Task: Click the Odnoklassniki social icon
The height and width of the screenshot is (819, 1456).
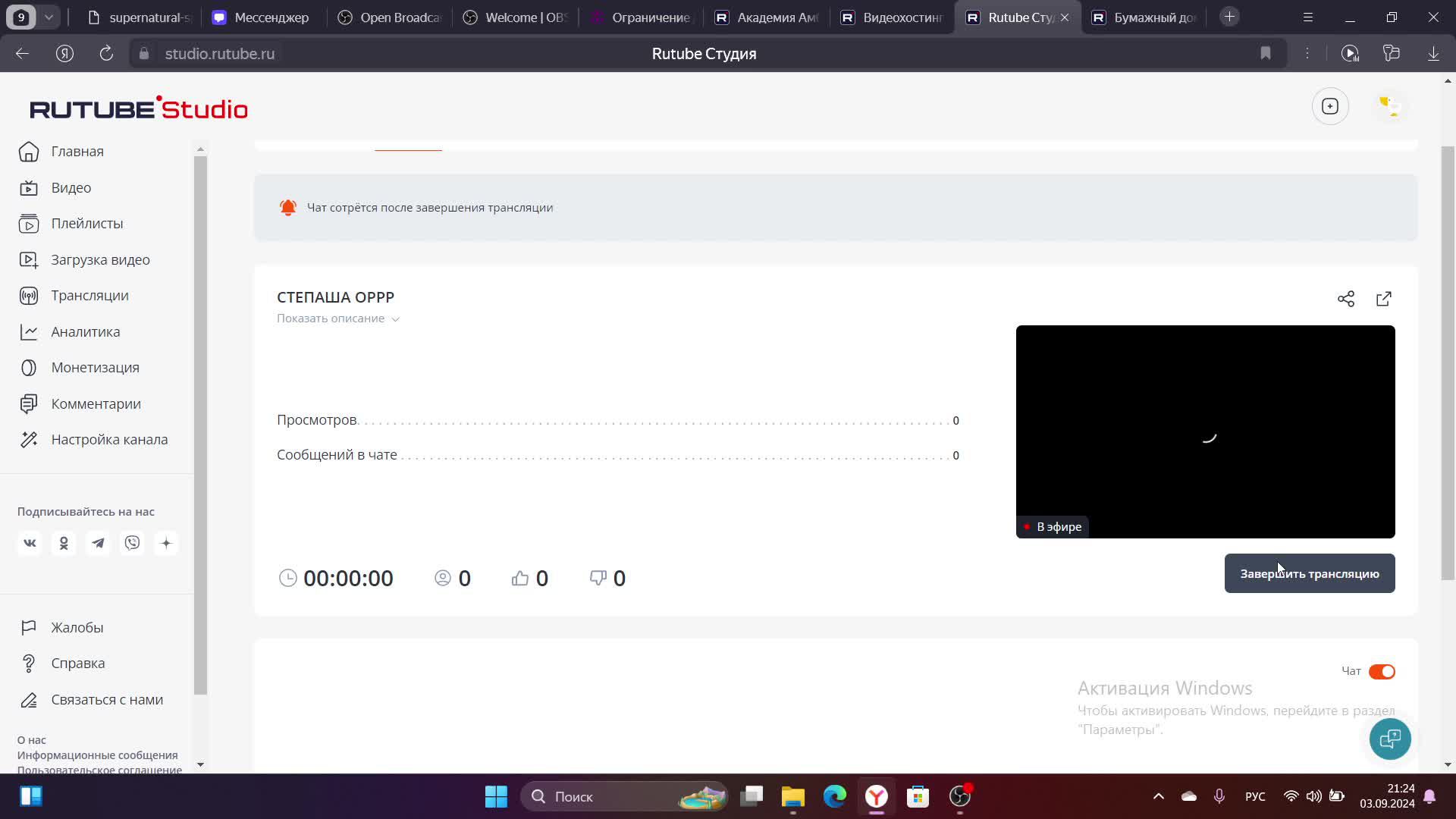Action: pyautogui.click(x=64, y=543)
